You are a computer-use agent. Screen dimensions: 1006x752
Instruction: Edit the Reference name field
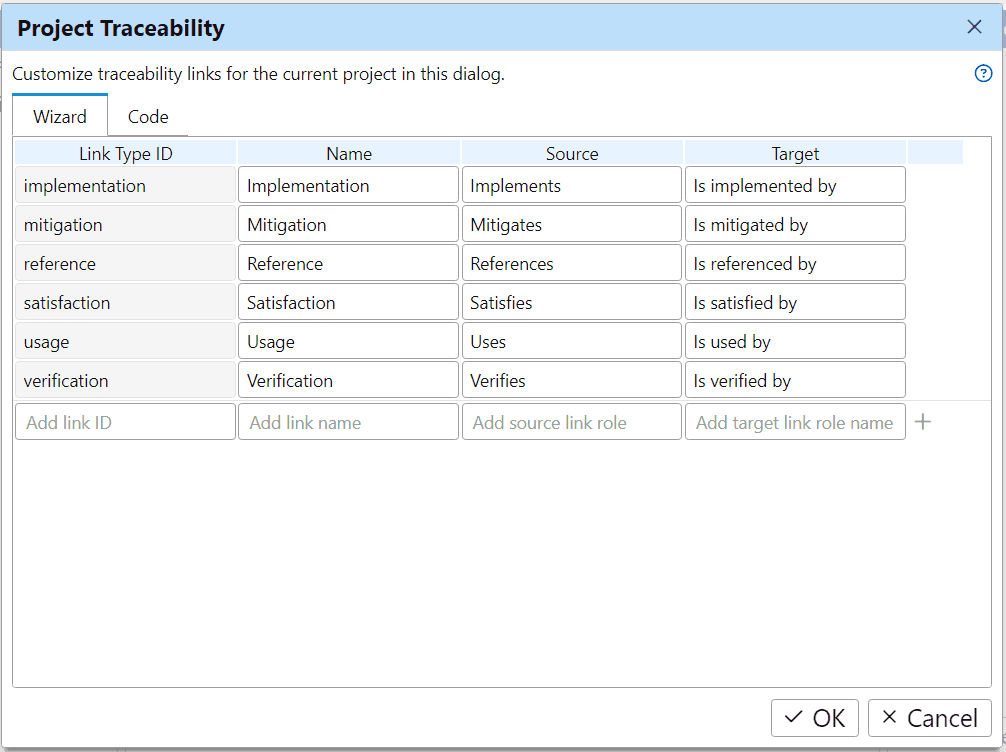(348, 263)
